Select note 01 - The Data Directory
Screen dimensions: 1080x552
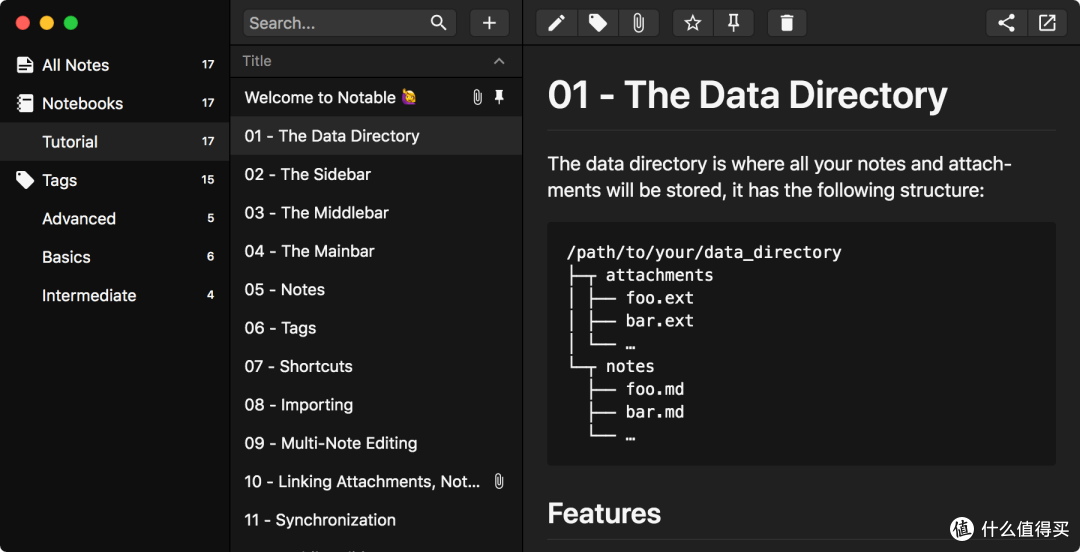click(376, 136)
